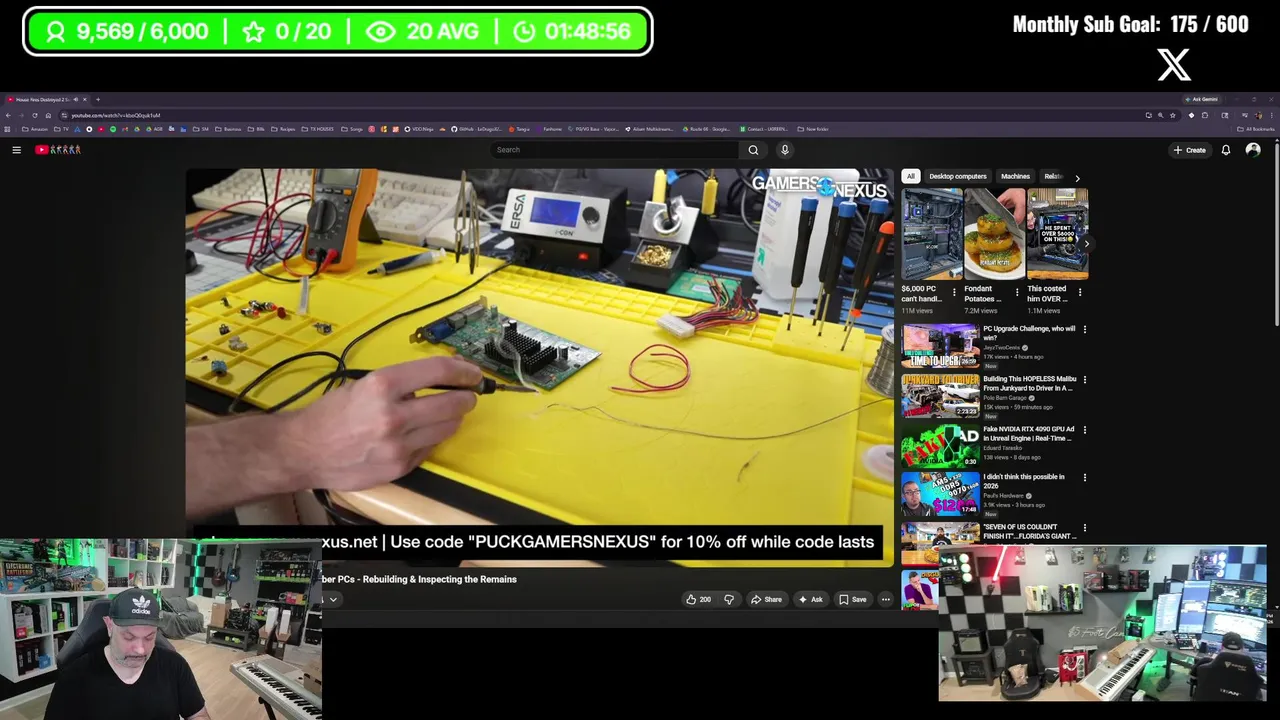Image resolution: width=1280 pixels, height=720 pixels.
Task: Open YouTube notifications bell
Action: pos(1225,150)
